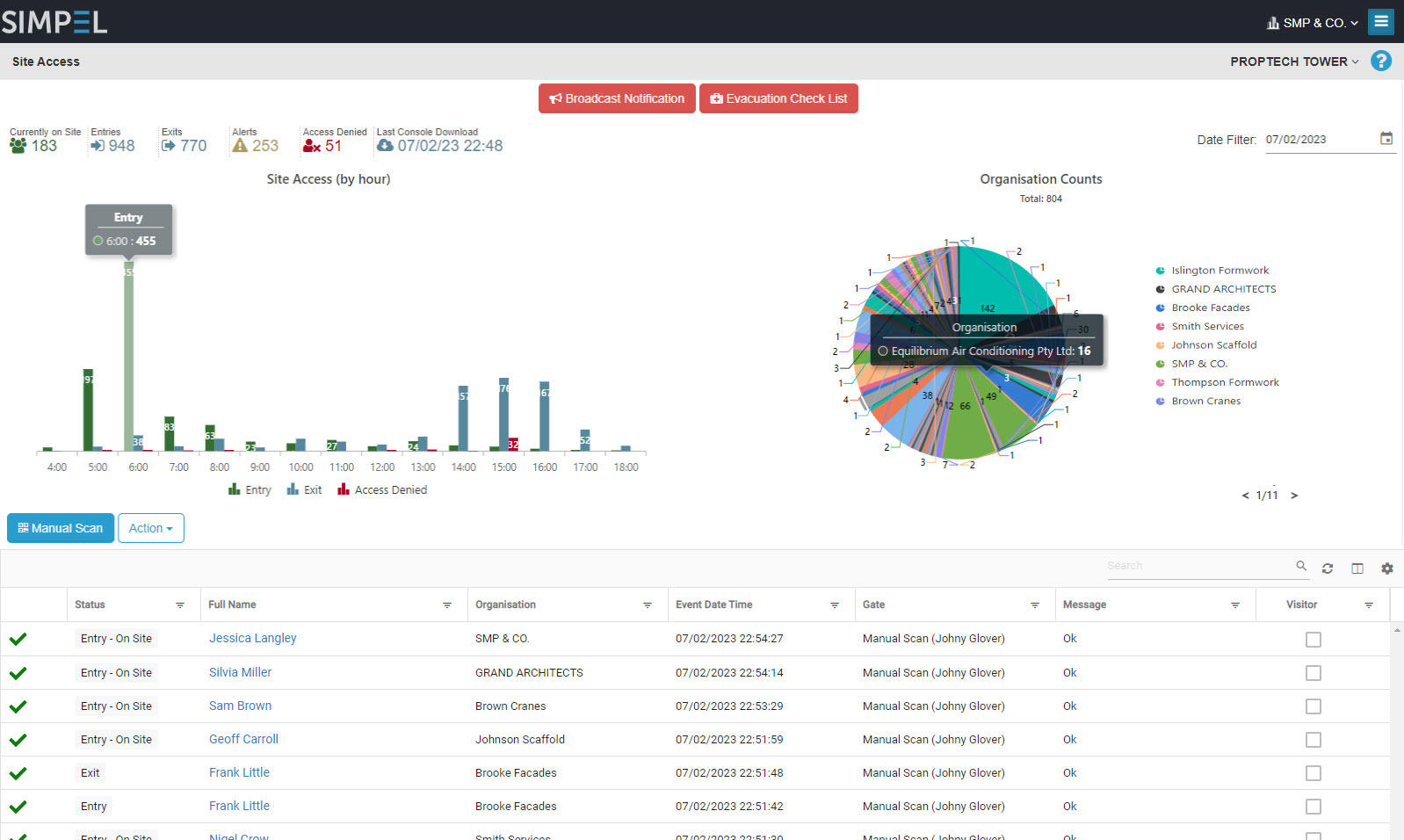Open the SMP & CO. company dropdown
The image size is (1404, 840).
click(x=1313, y=23)
